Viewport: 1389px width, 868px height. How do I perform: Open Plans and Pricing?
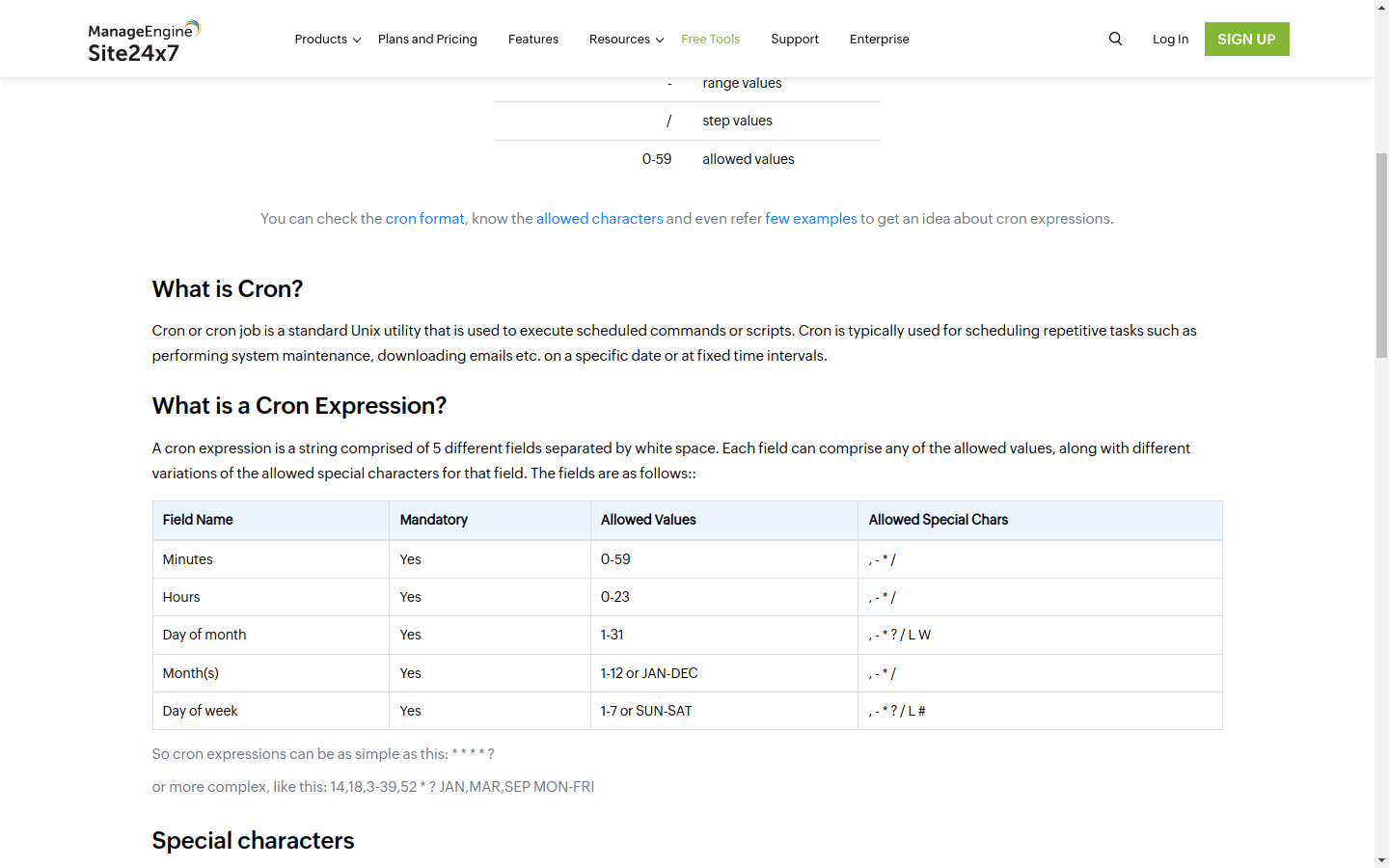click(427, 39)
